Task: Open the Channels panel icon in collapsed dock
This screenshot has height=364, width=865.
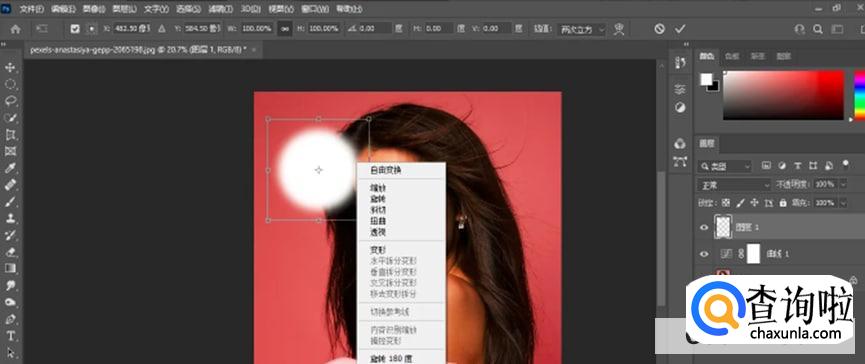Action: tap(680, 143)
